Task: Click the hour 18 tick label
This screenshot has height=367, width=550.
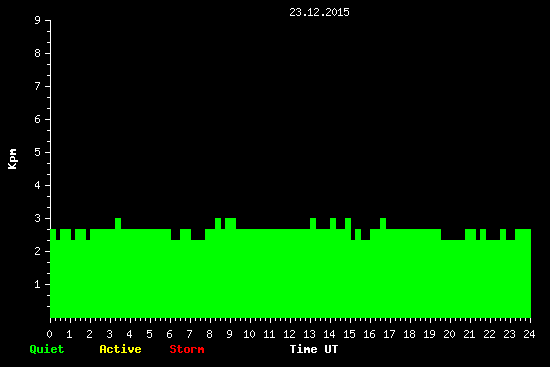Action: 409,334
